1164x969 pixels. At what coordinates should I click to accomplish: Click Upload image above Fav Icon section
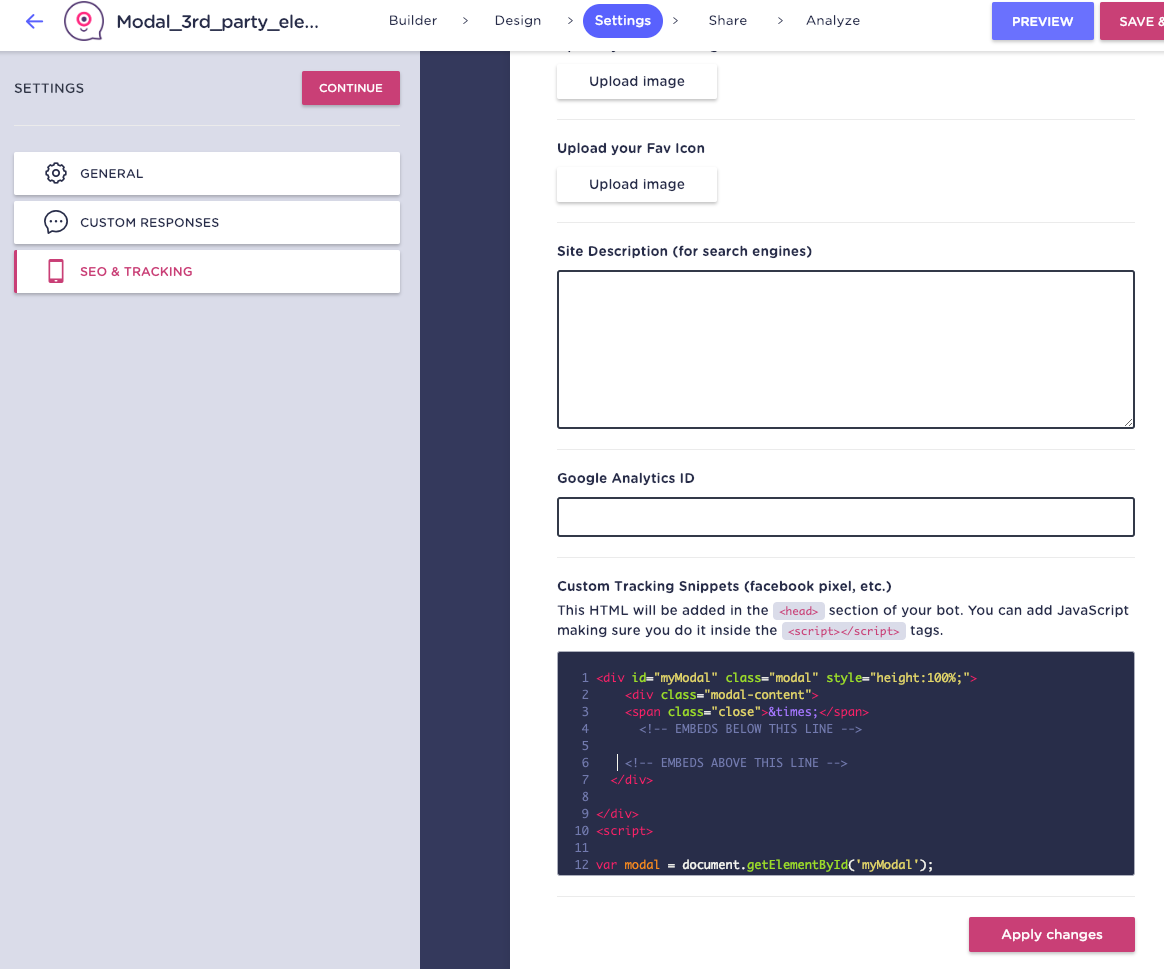click(x=637, y=81)
